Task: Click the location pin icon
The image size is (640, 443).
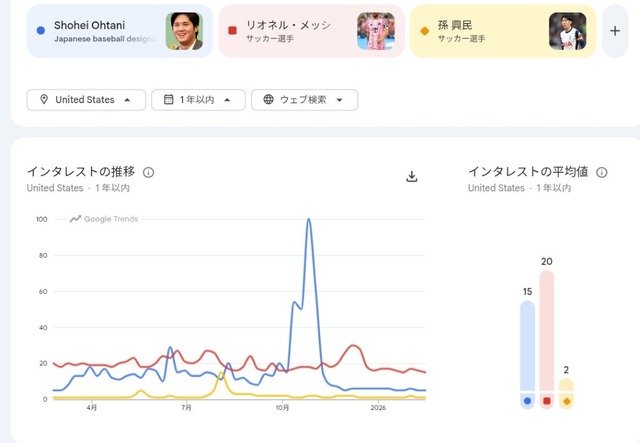Action: tap(44, 100)
